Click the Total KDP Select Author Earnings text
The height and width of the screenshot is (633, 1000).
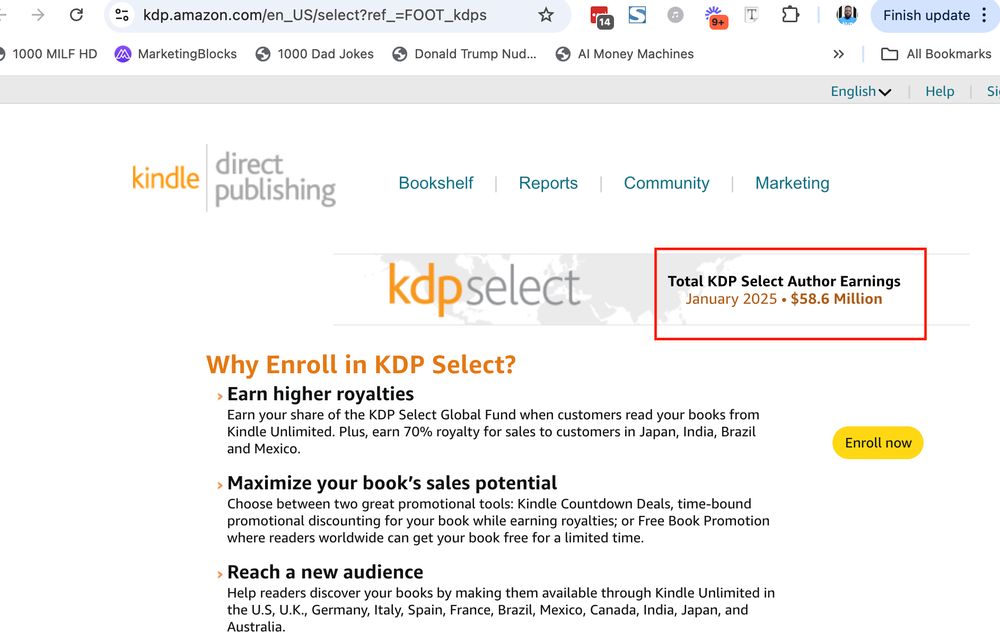coord(784,281)
